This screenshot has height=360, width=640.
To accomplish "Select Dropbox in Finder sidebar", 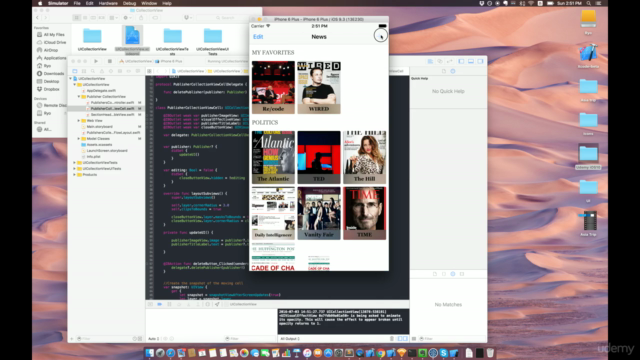I will [48, 89].
